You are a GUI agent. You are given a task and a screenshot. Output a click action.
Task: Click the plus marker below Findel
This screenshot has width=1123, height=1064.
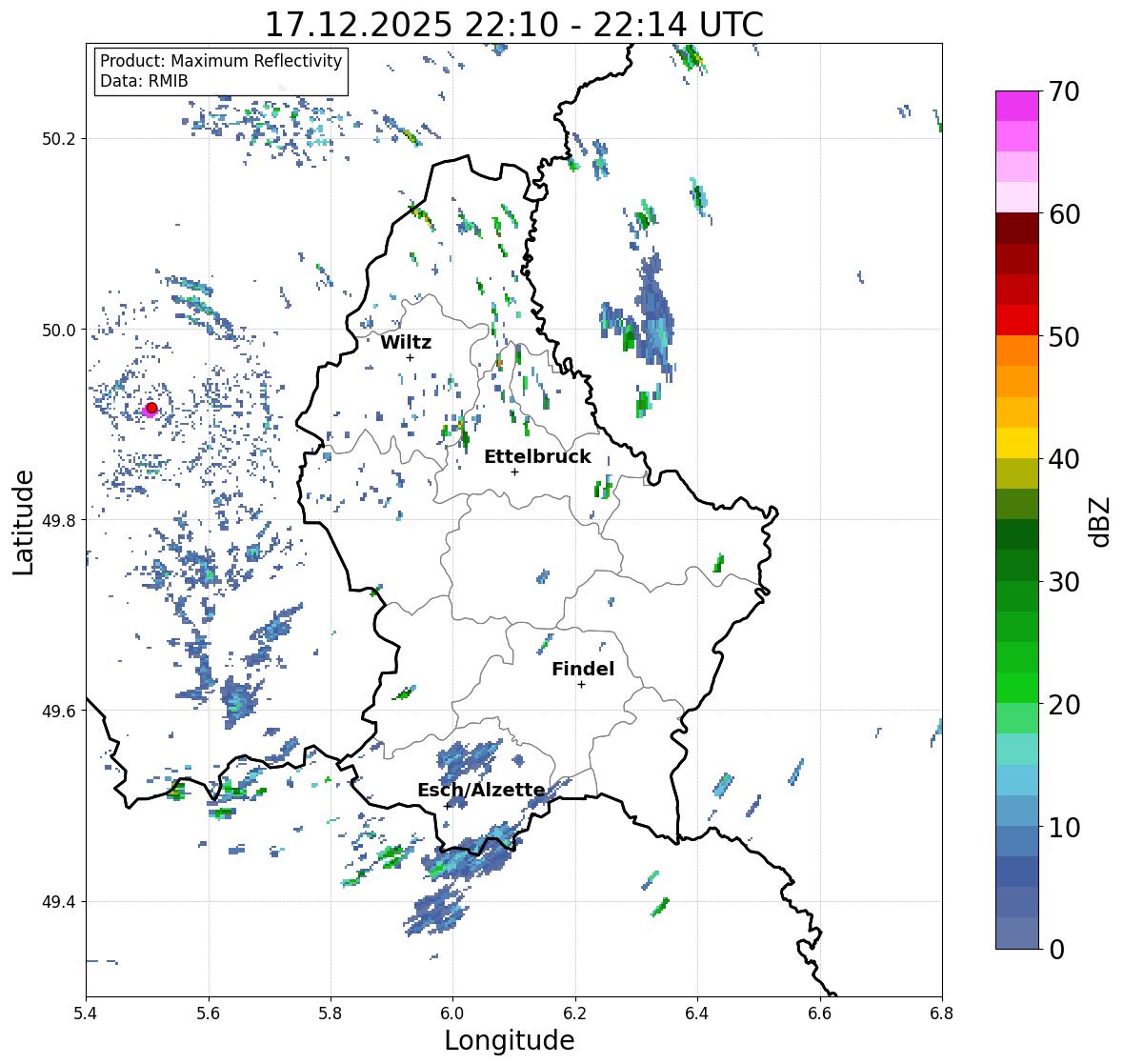tap(581, 685)
